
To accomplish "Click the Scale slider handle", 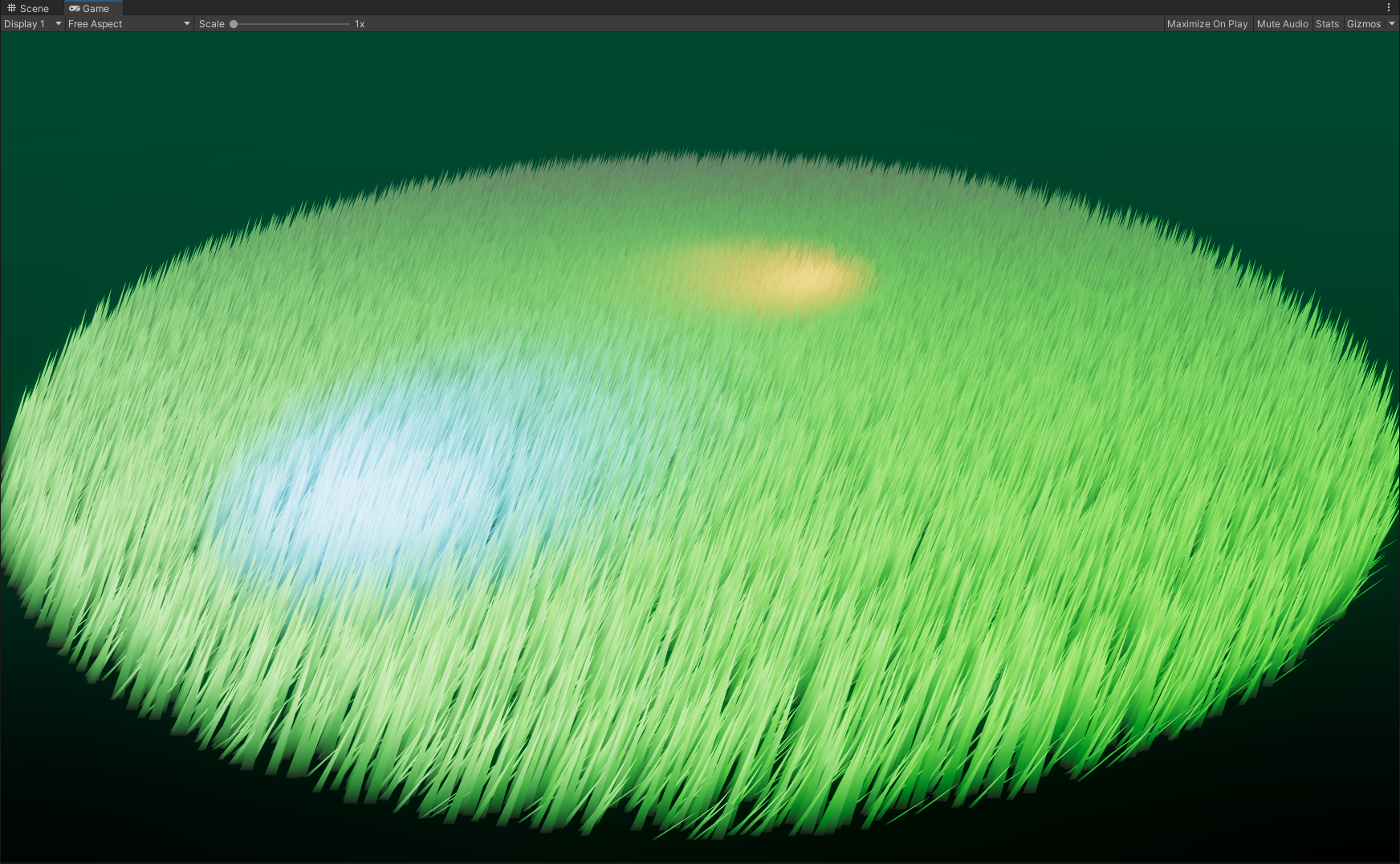I will pos(234,24).
